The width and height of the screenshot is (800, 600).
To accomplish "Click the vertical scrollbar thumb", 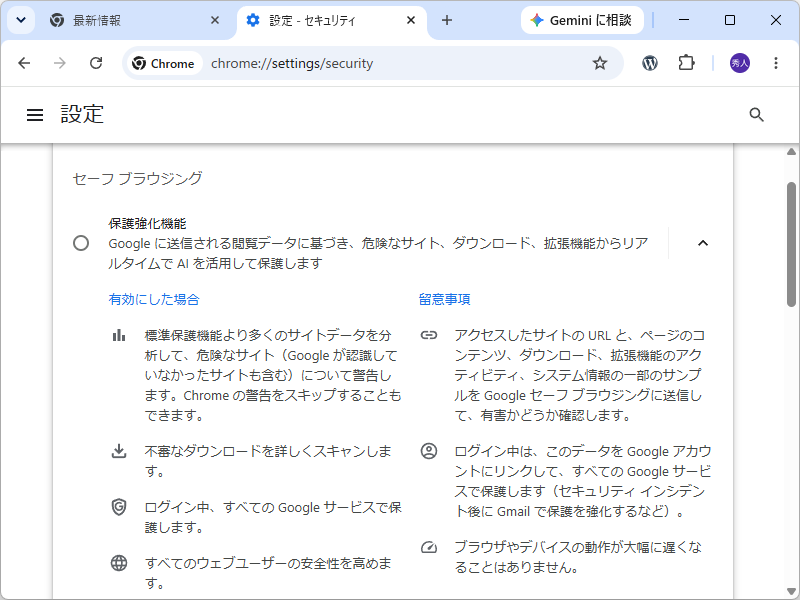I will [791, 244].
